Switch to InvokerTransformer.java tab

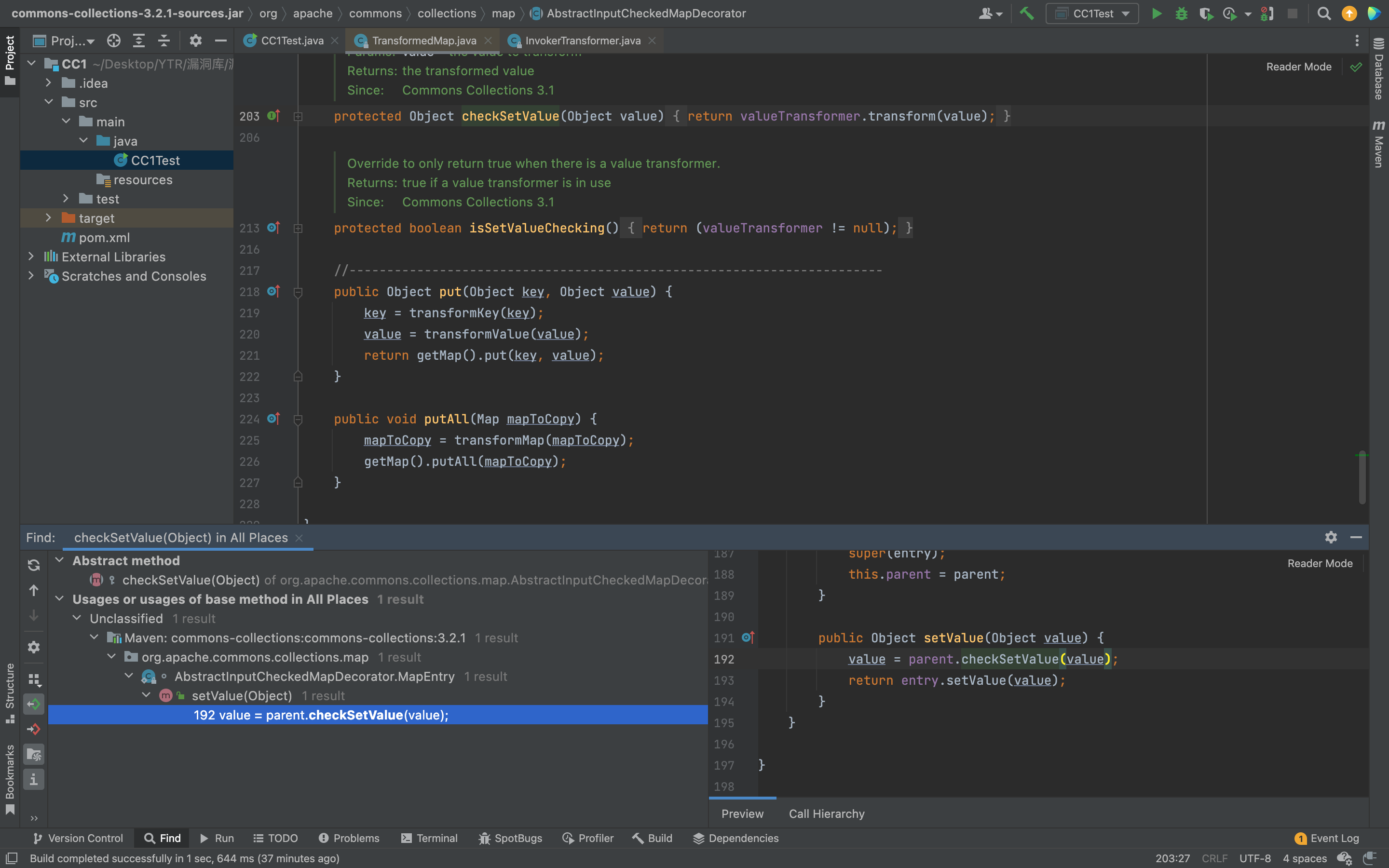583,40
